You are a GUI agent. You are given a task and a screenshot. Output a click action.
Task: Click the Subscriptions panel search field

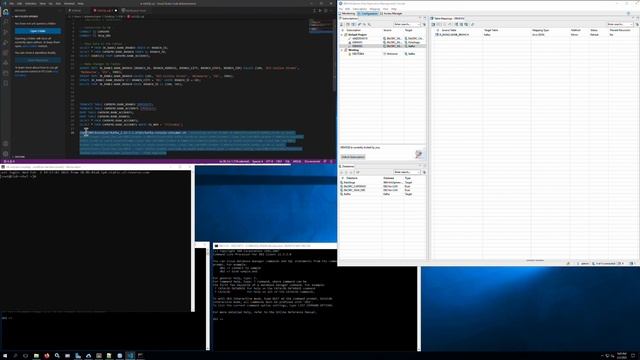pyautogui.click(x=407, y=24)
